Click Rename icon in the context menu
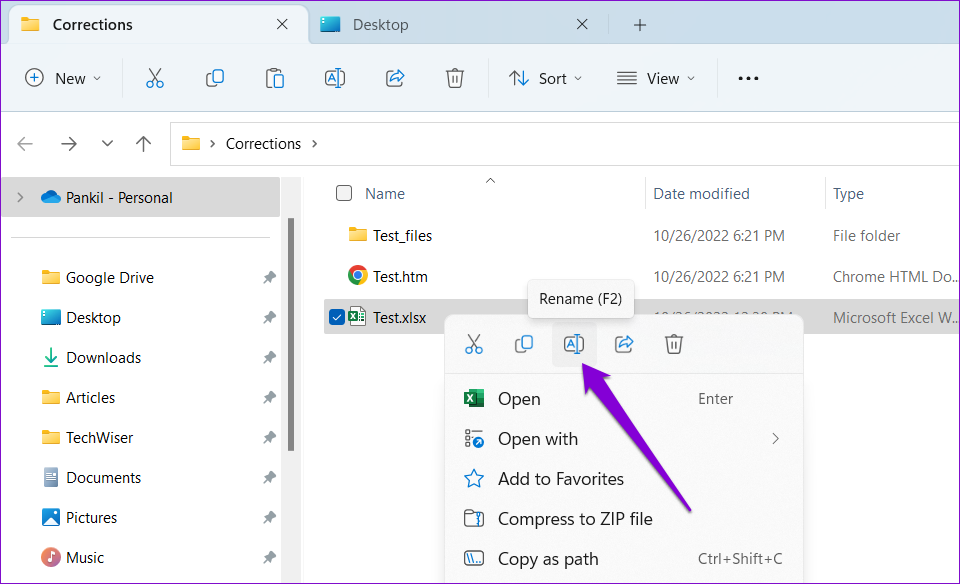Viewport: 960px width, 584px height. click(574, 344)
